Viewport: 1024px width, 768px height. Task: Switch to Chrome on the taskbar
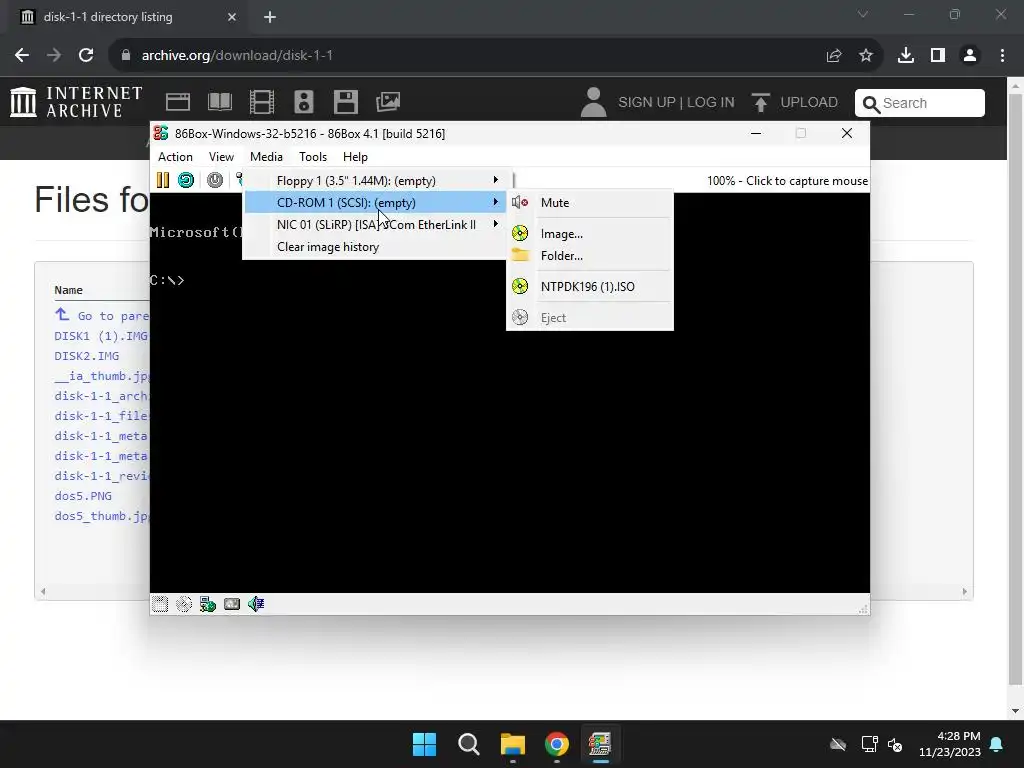pyautogui.click(x=556, y=744)
